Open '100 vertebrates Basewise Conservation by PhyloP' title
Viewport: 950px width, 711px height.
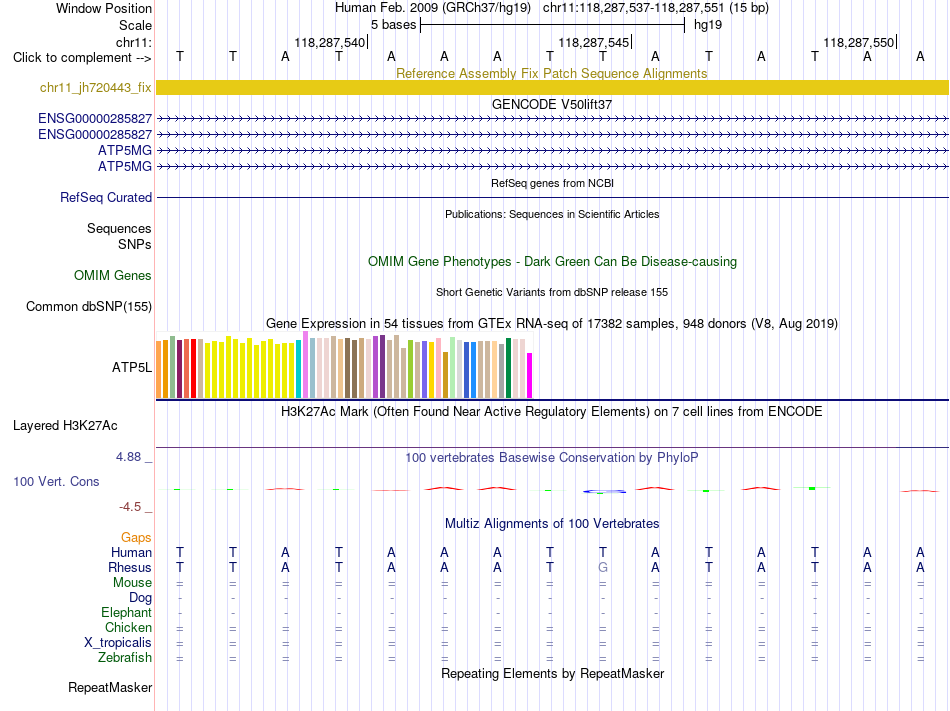point(552,458)
